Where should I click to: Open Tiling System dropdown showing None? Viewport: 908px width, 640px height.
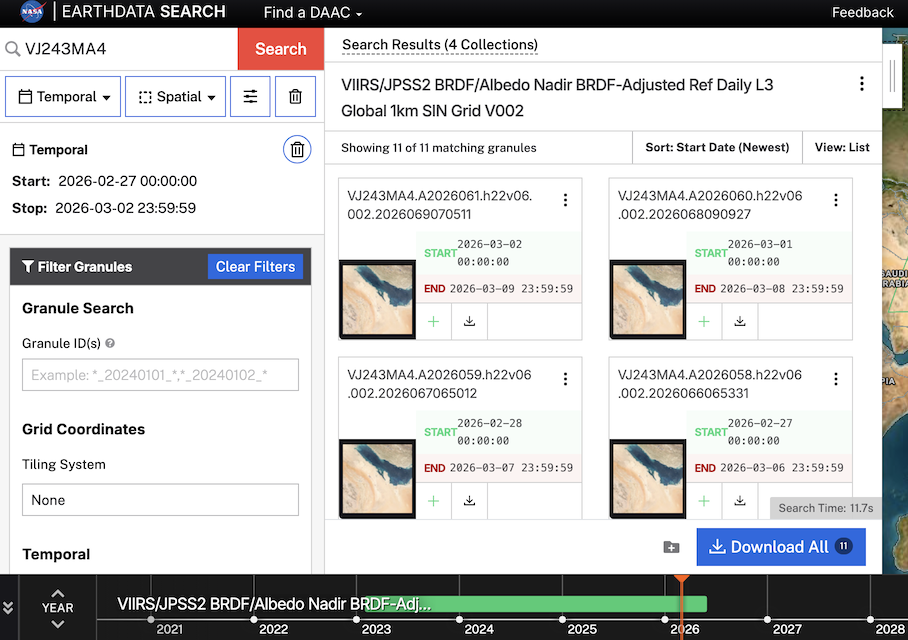160,500
